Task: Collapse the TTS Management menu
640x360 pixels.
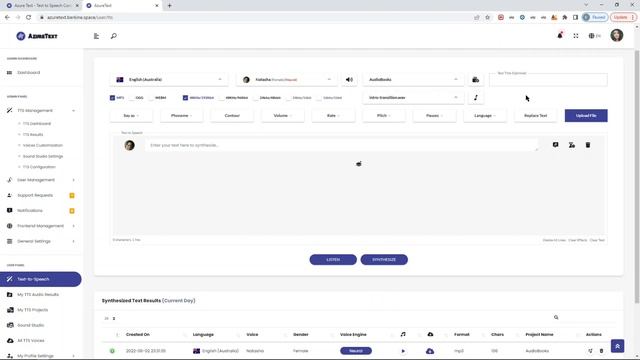Action: click(41, 111)
